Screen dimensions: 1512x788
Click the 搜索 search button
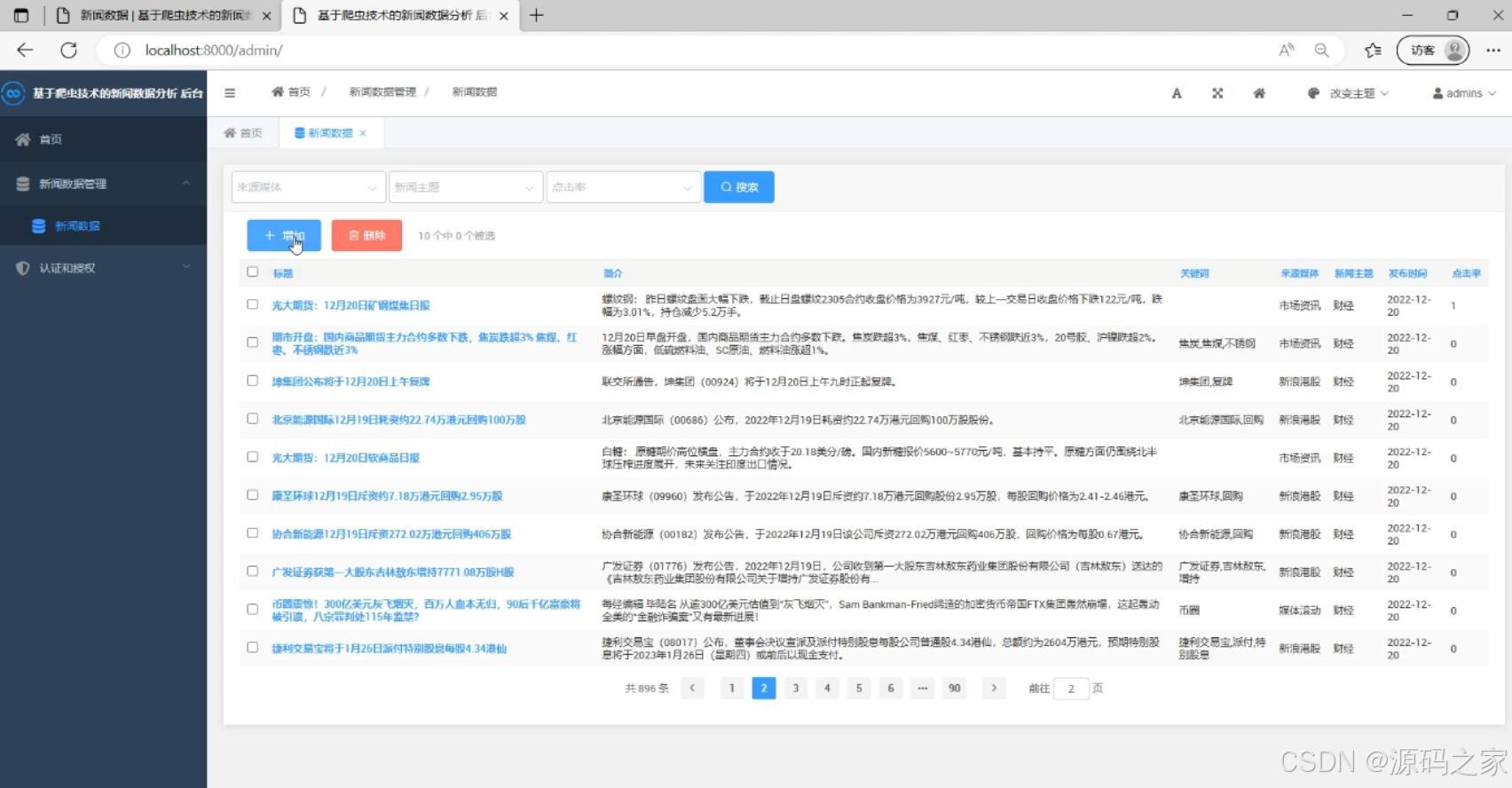coord(739,187)
